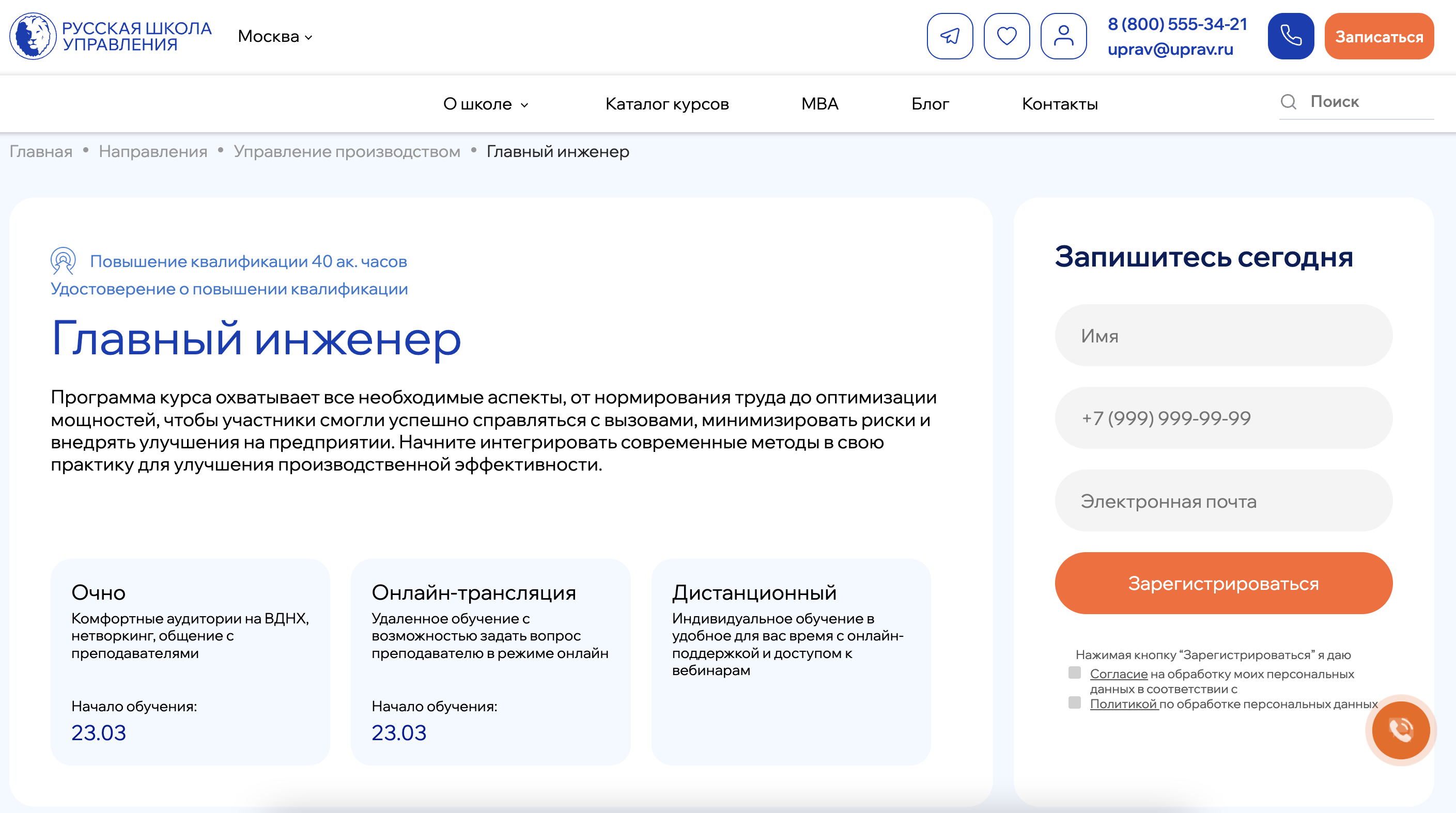Click the Telegram paper plane icon
This screenshot has width=1456, height=813.
point(950,36)
